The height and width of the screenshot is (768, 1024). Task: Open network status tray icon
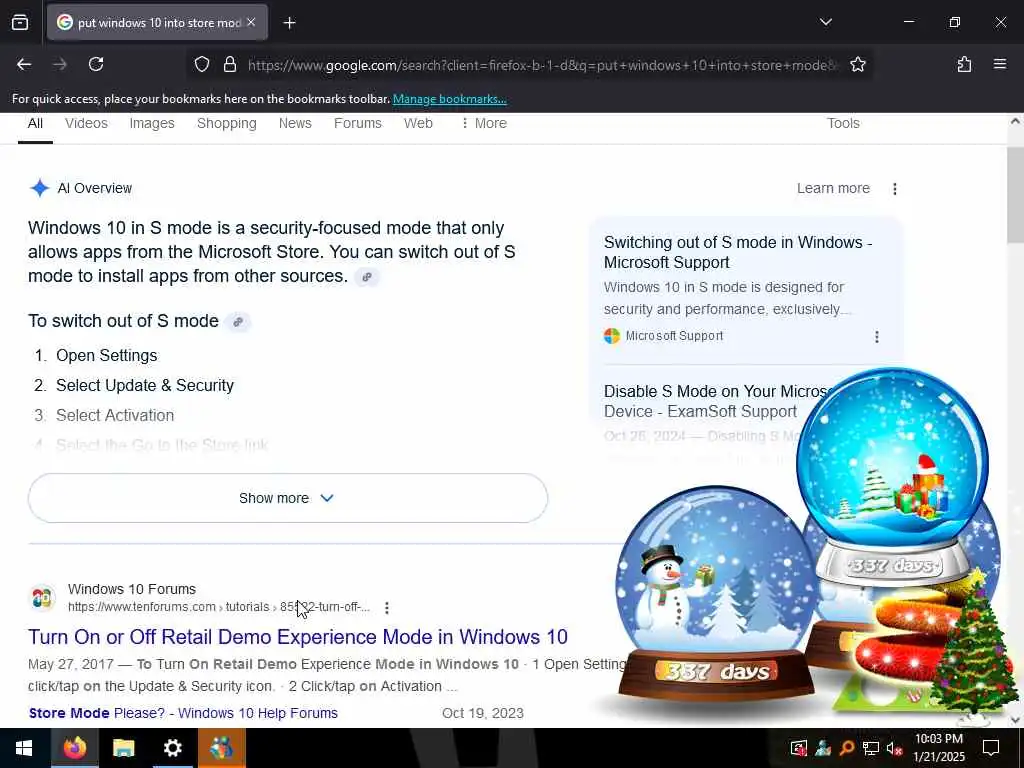(870, 748)
